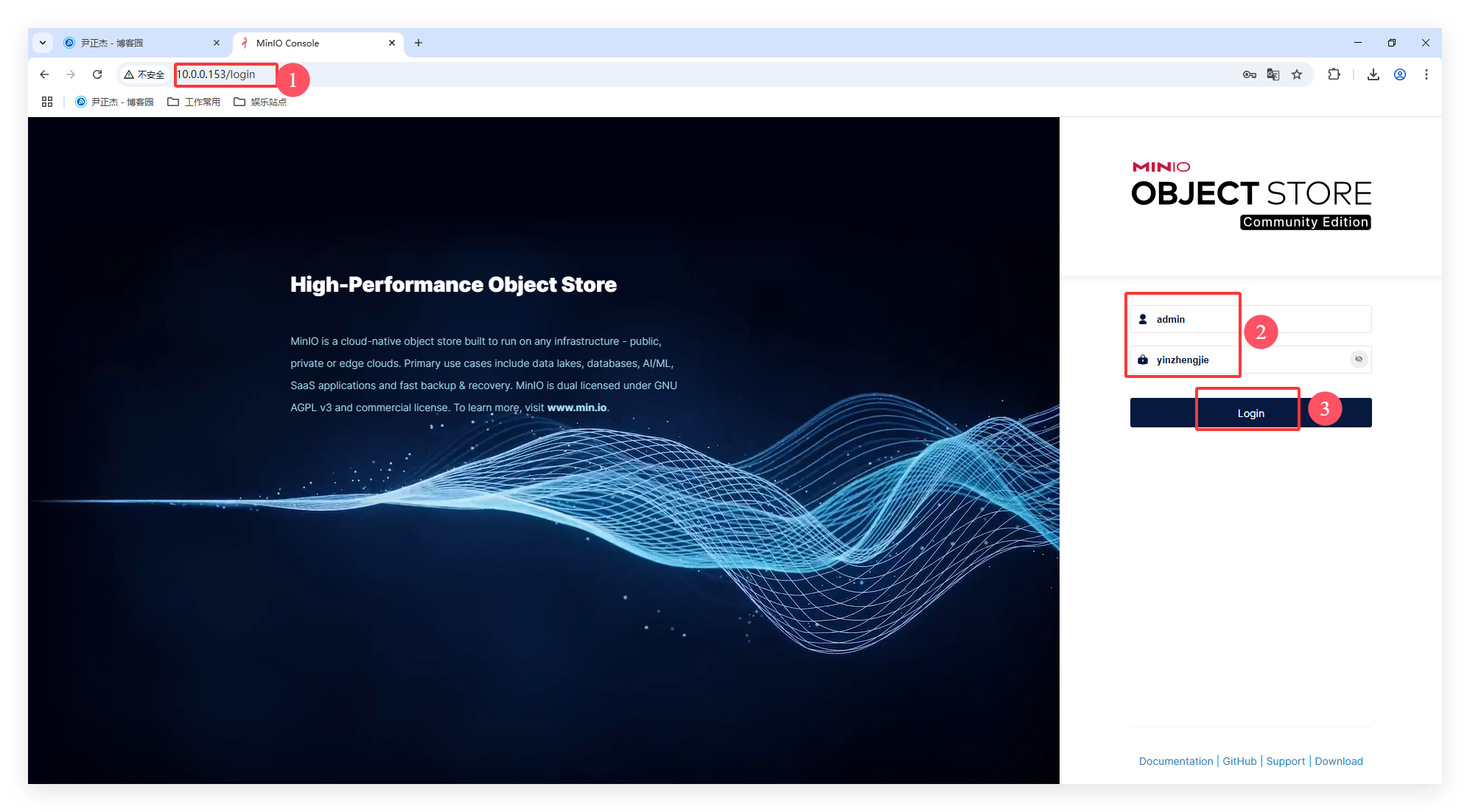
Task: Open Chrome three-dot menu
Action: (x=1427, y=74)
